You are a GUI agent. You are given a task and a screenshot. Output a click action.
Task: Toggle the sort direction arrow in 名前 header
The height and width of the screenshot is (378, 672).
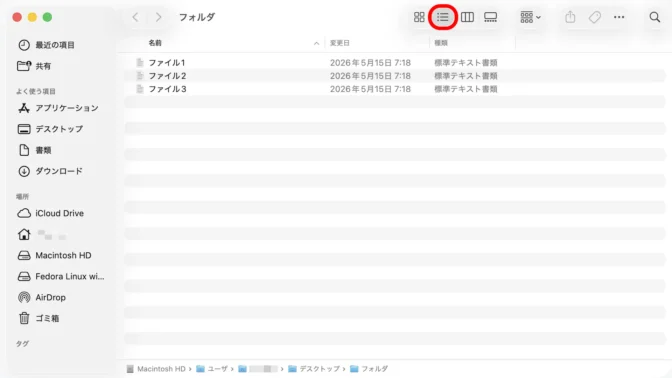[x=316, y=43]
